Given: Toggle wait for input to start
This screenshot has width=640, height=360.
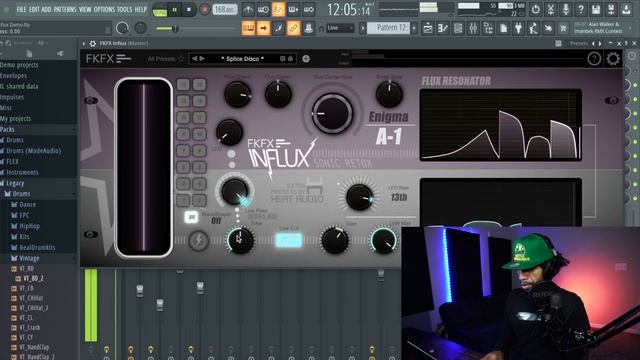Looking at the screenshot, I should pos(263,9).
